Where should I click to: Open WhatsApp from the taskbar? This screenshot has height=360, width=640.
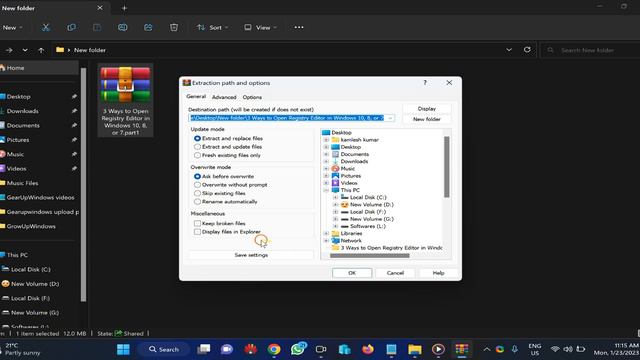(x=298, y=349)
